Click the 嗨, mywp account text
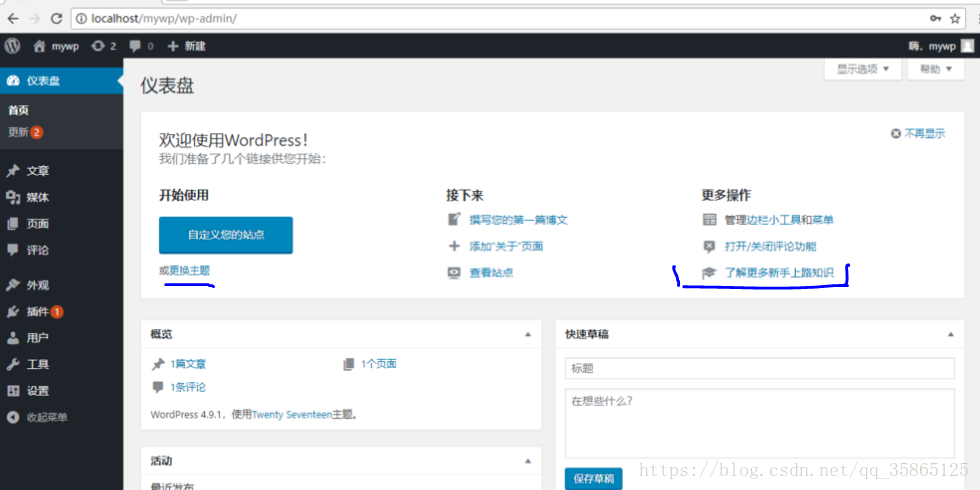This screenshot has height=490, width=980. 932,46
